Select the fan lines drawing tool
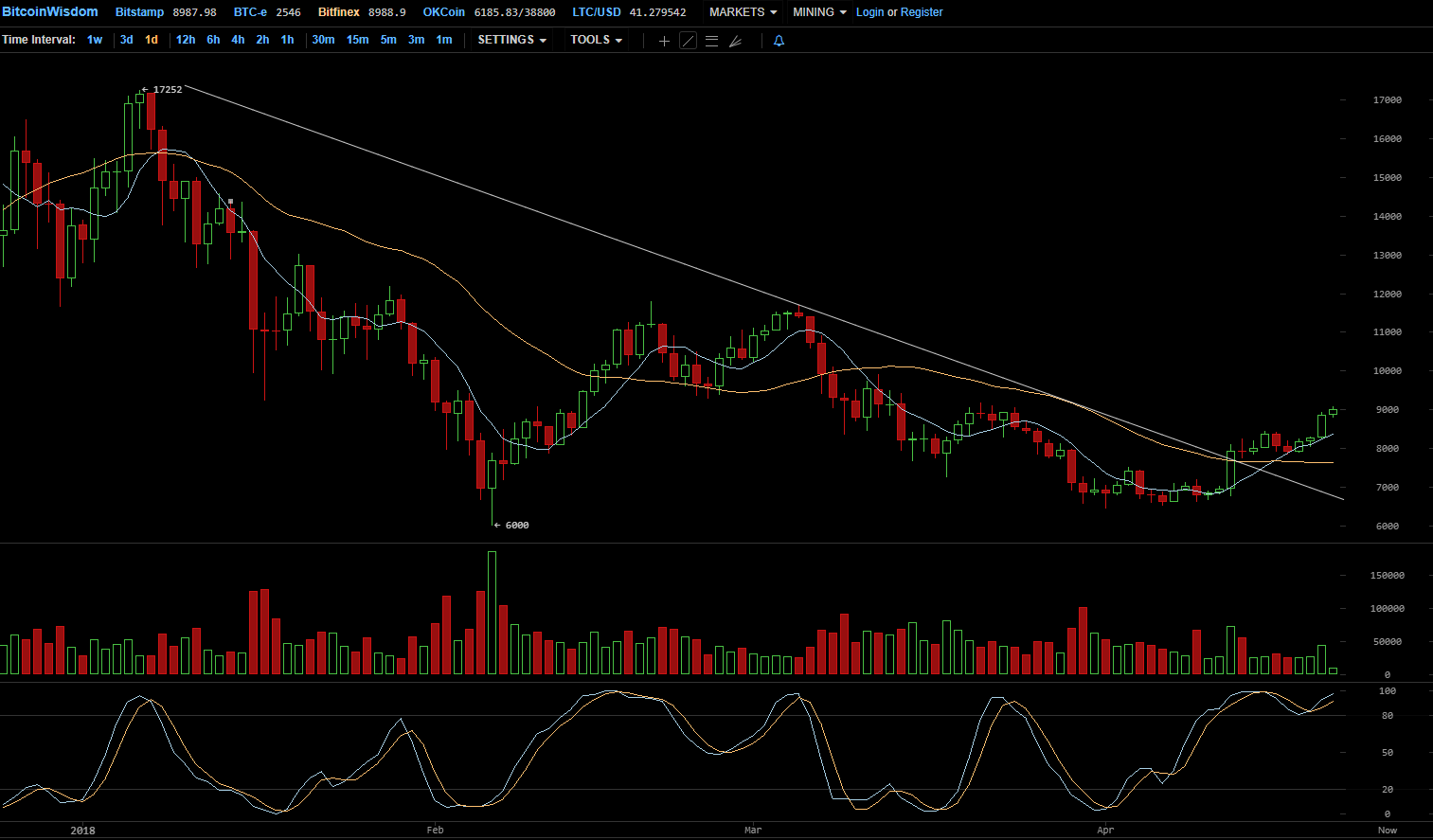 [735, 41]
